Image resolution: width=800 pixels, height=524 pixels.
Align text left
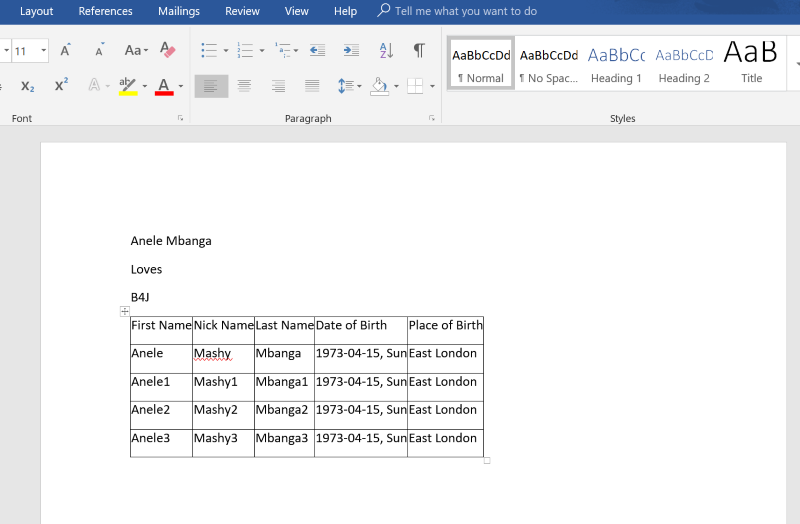[x=211, y=86]
